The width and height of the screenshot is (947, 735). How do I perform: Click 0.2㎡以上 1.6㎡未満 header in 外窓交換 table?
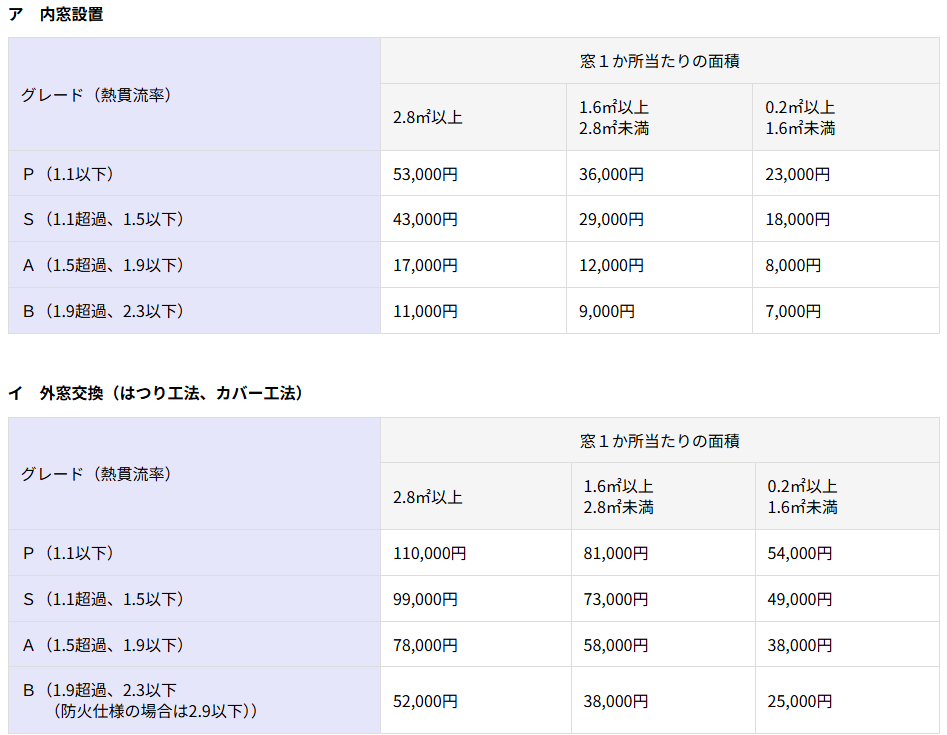coord(802,497)
